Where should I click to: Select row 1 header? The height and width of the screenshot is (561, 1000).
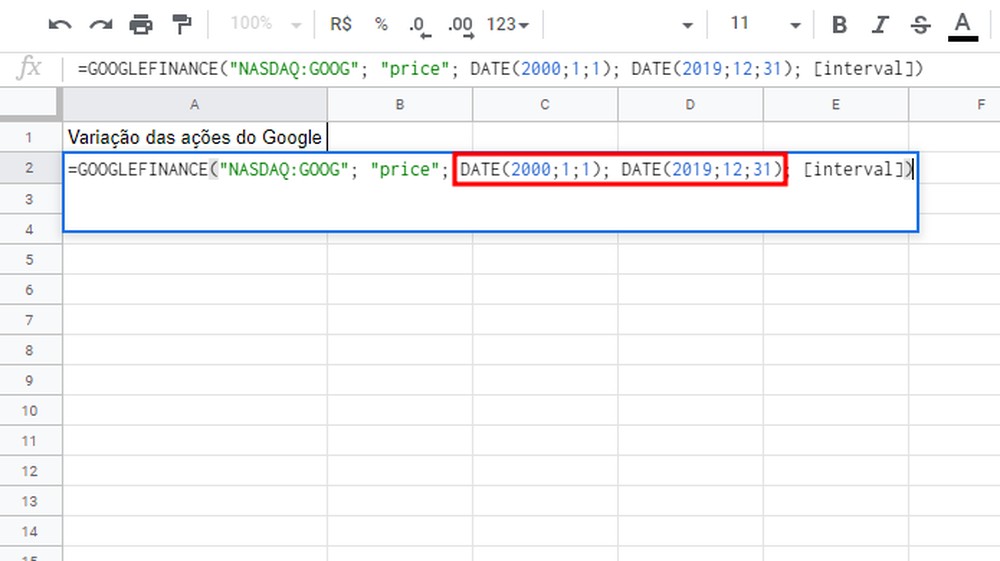click(x=30, y=137)
